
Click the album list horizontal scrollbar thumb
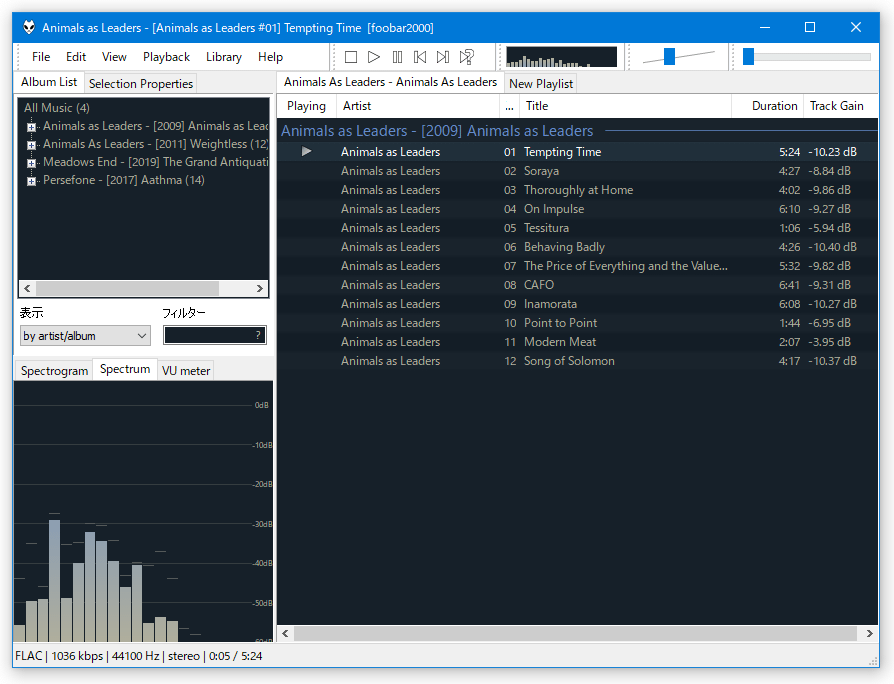pos(127,288)
